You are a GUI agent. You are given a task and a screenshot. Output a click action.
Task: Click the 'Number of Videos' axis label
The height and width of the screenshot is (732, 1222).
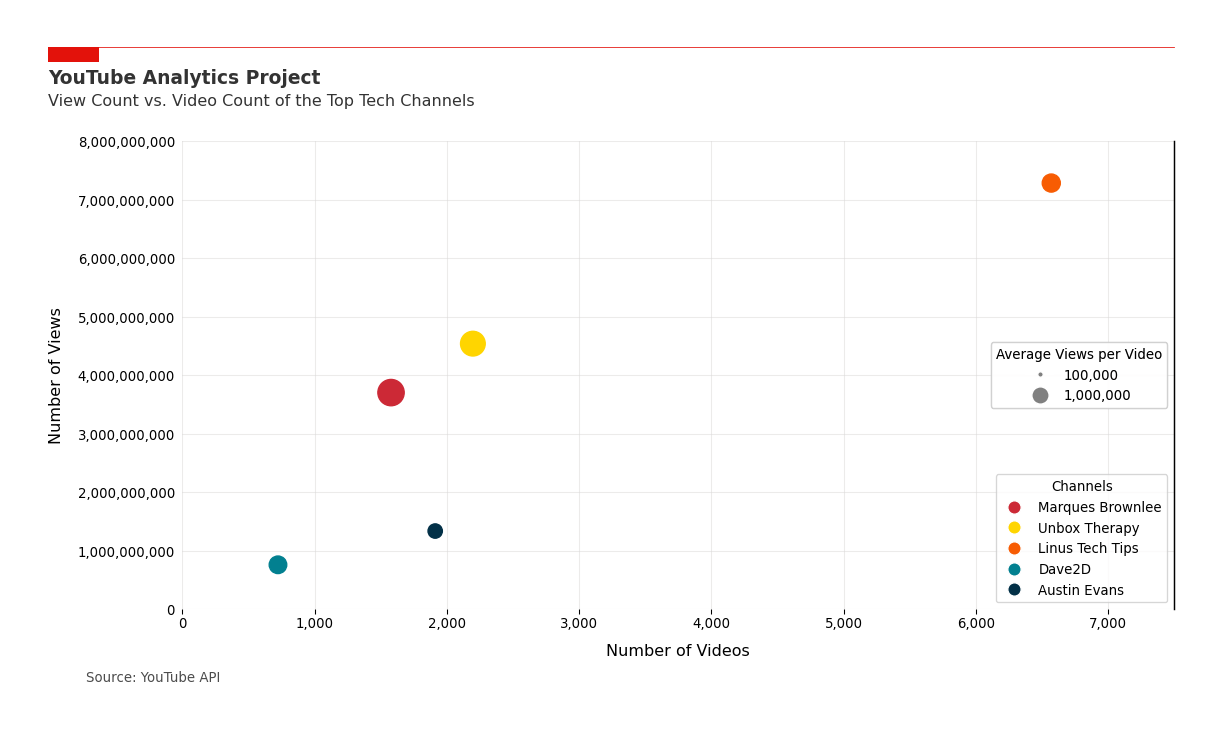pyautogui.click(x=678, y=651)
